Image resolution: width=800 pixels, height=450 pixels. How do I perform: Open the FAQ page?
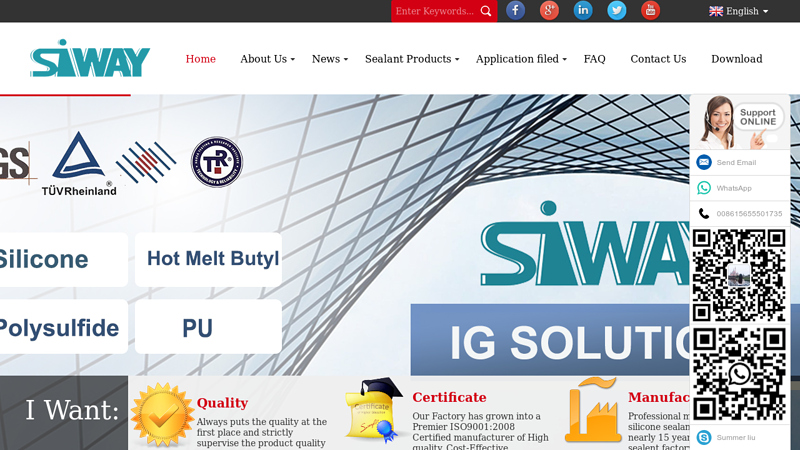594,59
